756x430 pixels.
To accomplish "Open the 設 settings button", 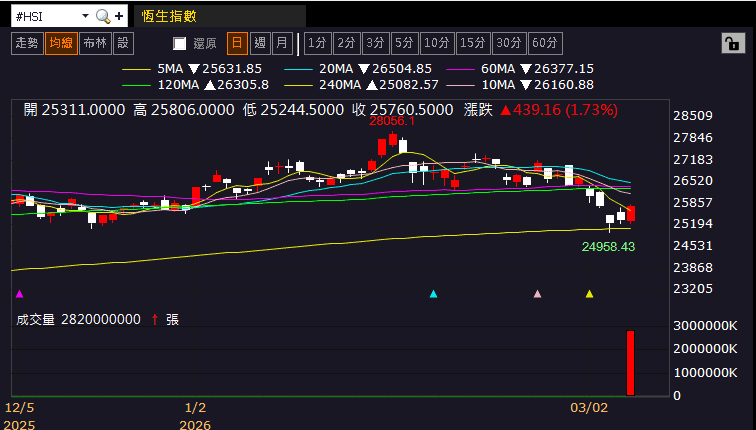I will point(123,43).
